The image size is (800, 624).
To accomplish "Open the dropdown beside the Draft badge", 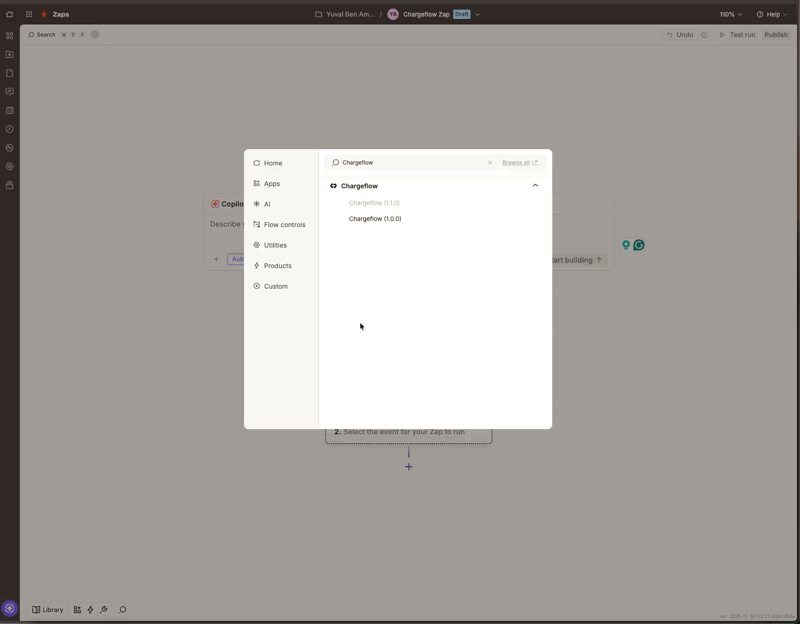I will tap(478, 14).
